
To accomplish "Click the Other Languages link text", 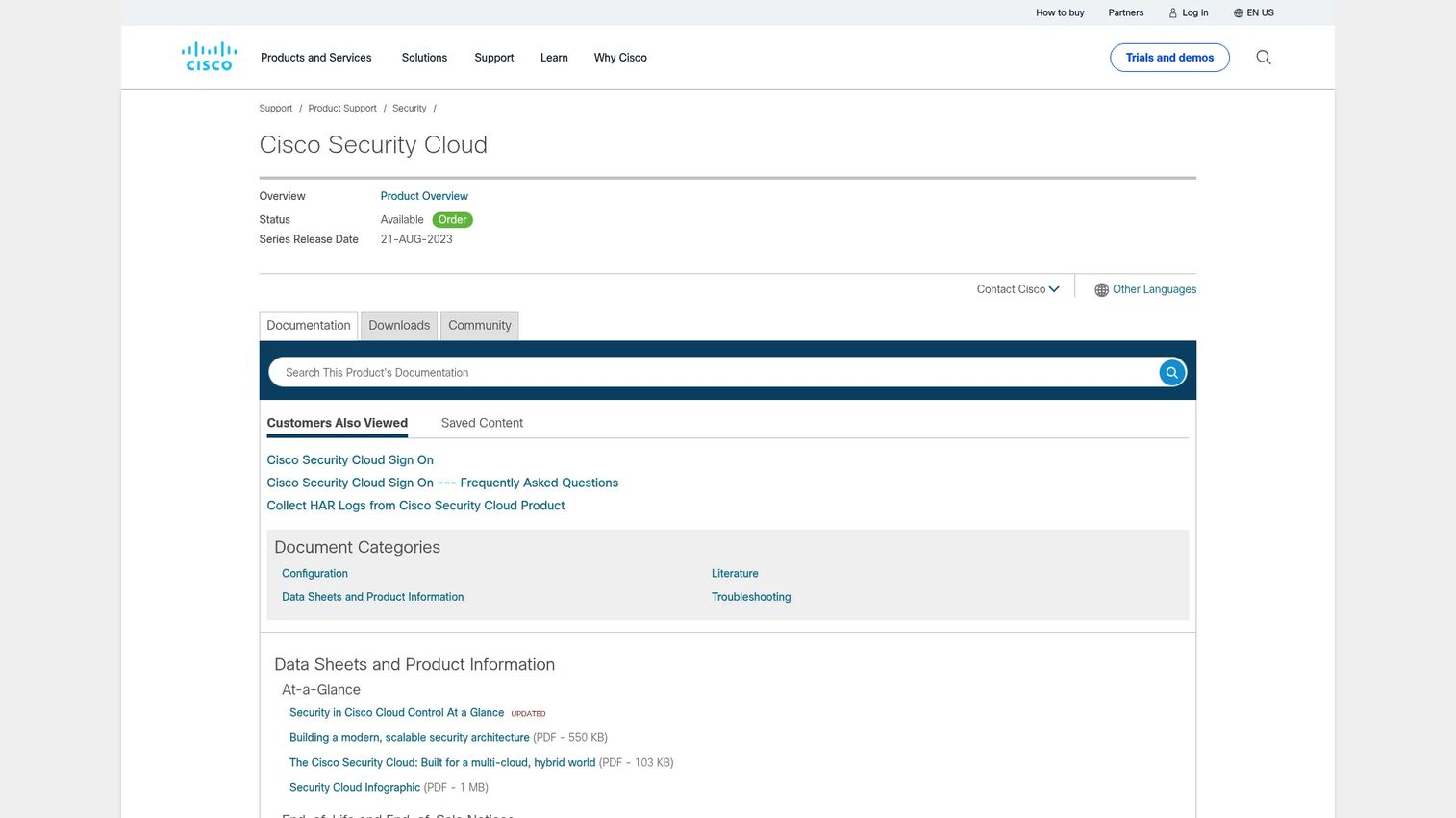I will click(x=1155, y=289).
